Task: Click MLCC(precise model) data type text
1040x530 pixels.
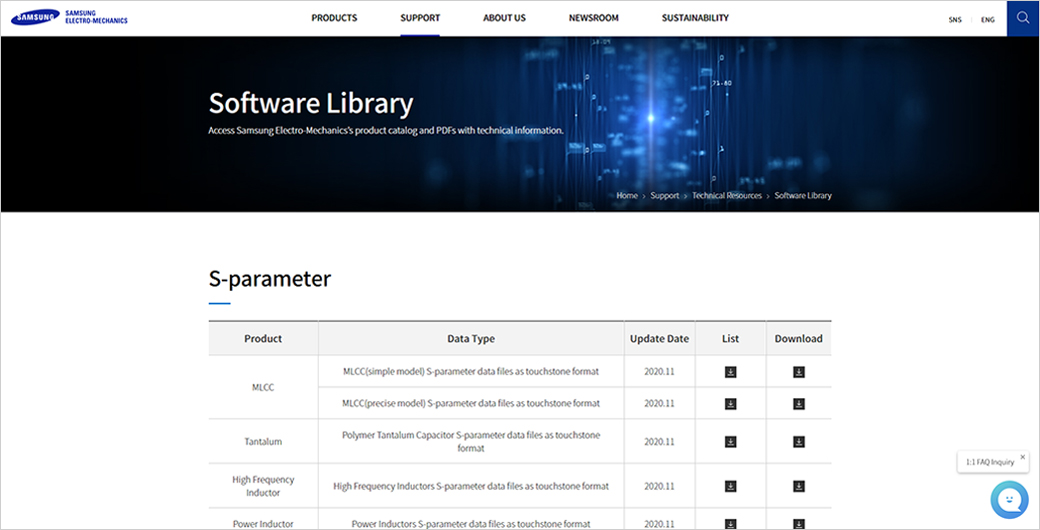Action: click(x=471, y=403)
